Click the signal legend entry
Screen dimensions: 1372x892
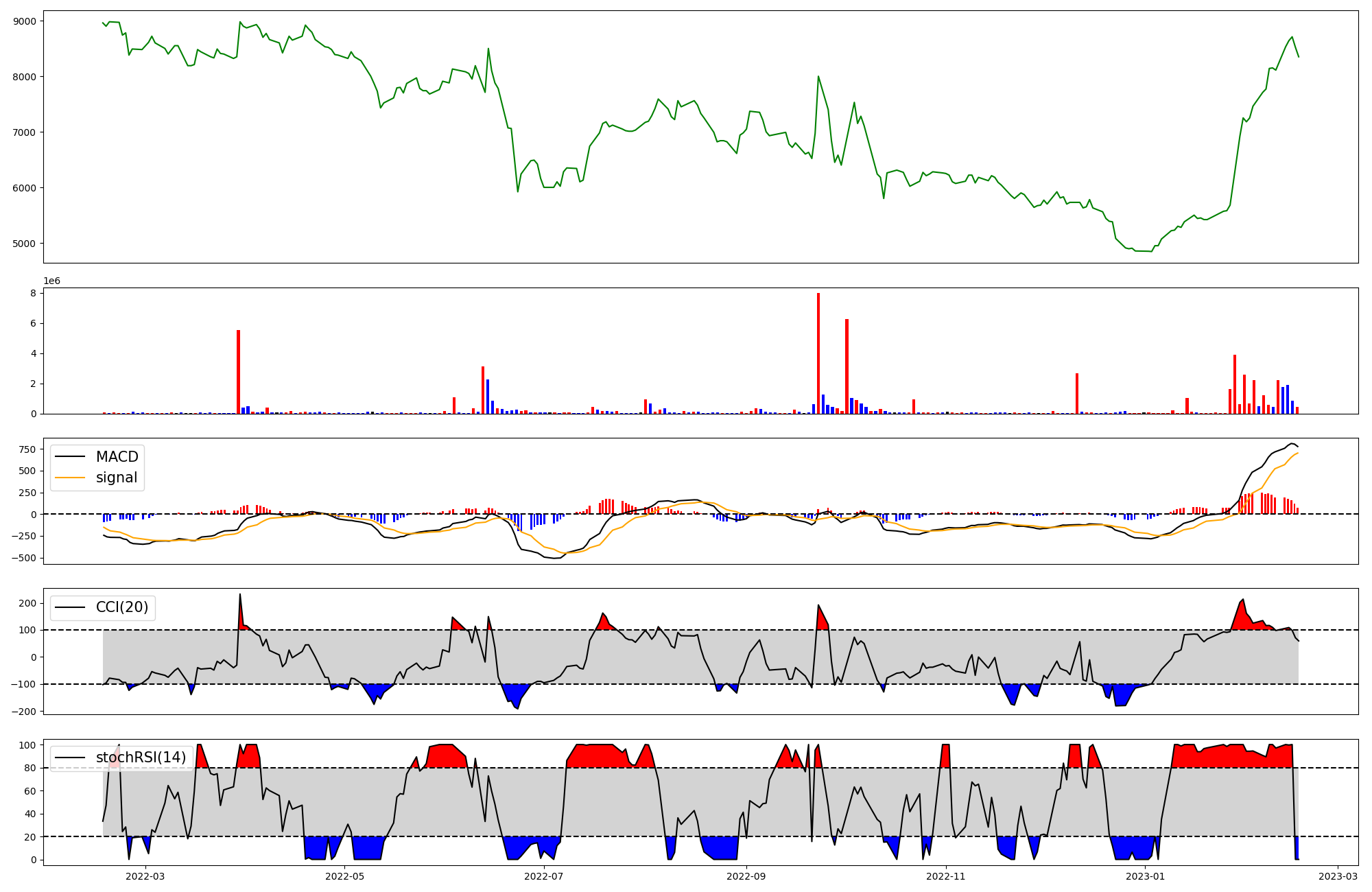117,478
